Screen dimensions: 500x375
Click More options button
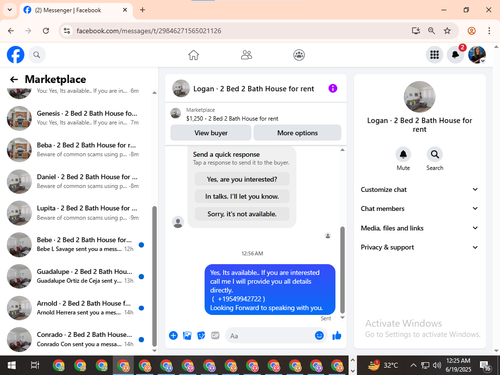click(297, 133)
